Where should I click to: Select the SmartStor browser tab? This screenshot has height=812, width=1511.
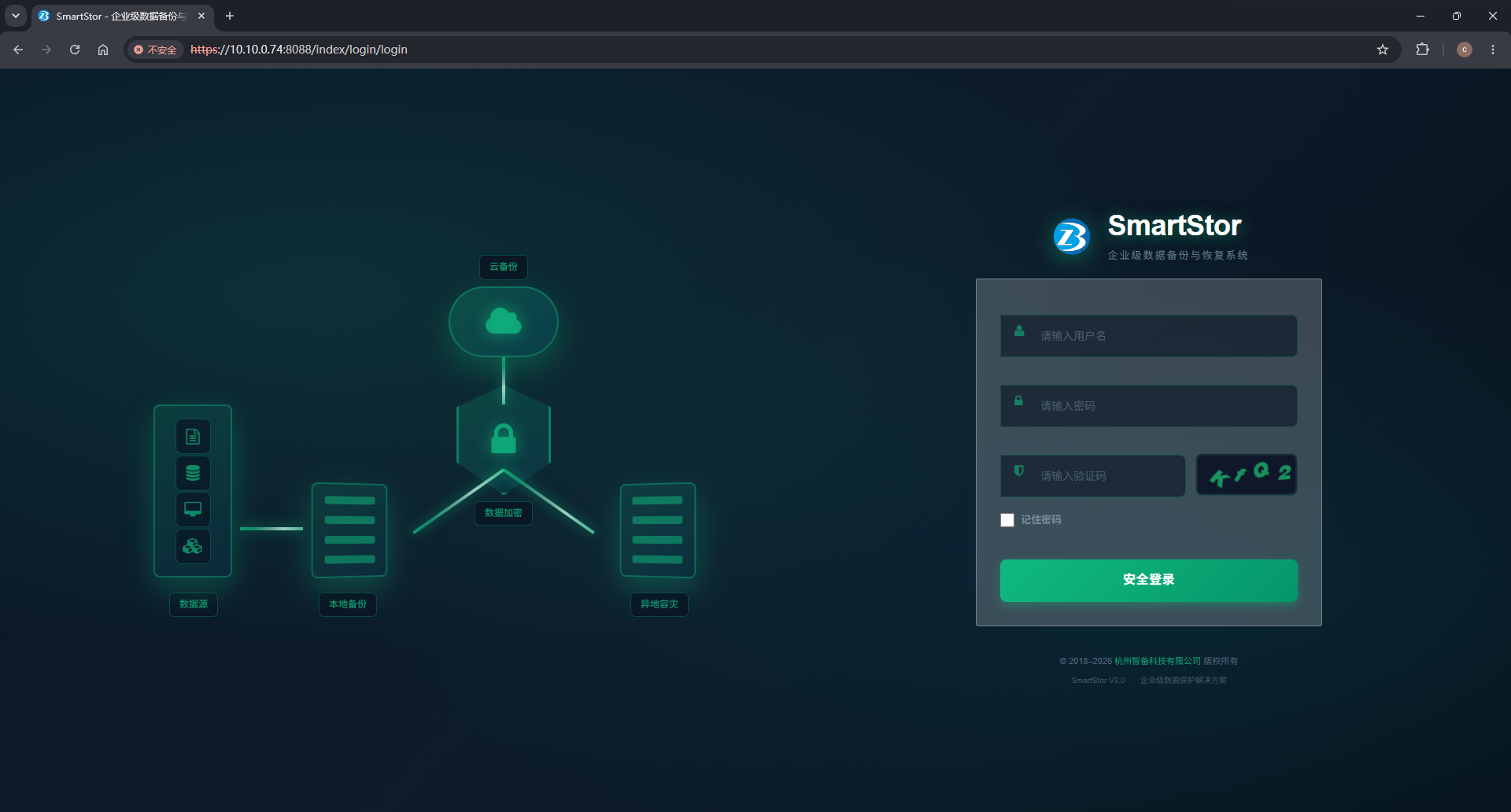coord(122,16)
